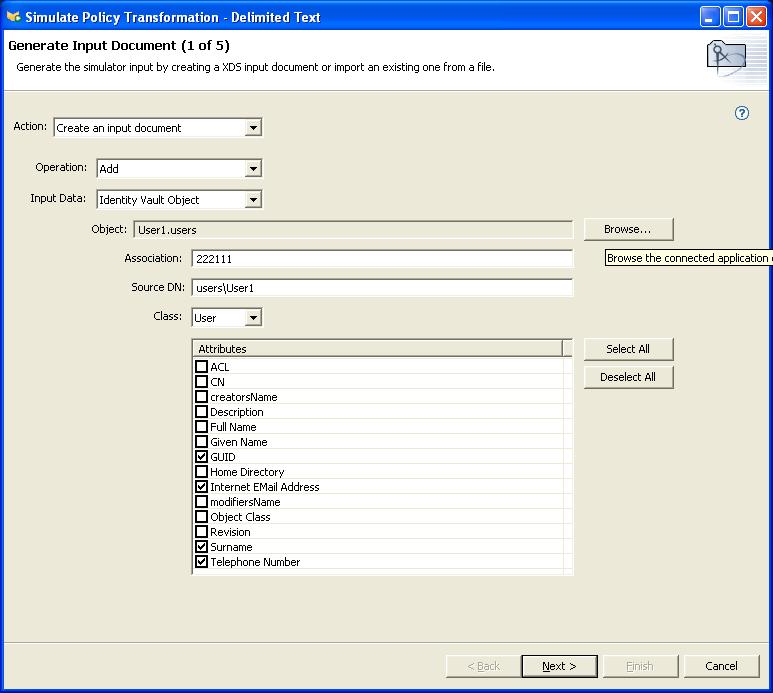Open the Action dropdown
773x693 pixels.
click(253, 128)
